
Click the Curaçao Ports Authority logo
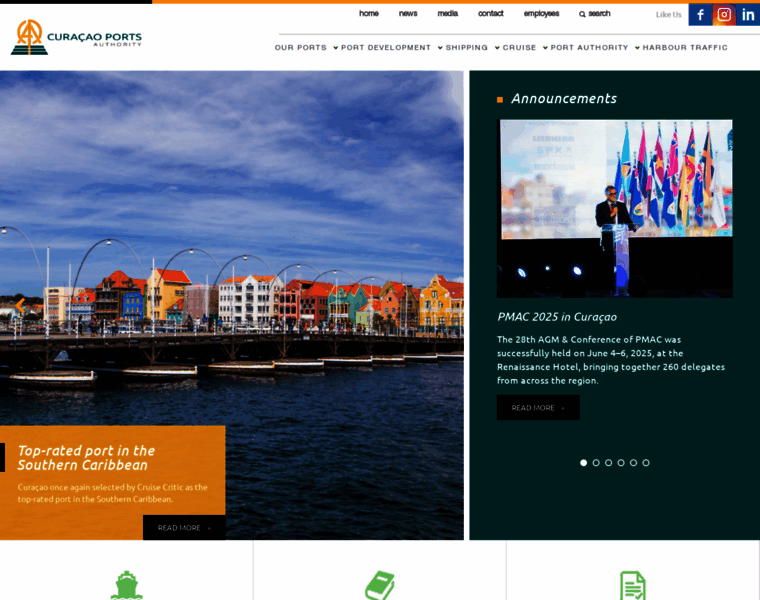77,37
